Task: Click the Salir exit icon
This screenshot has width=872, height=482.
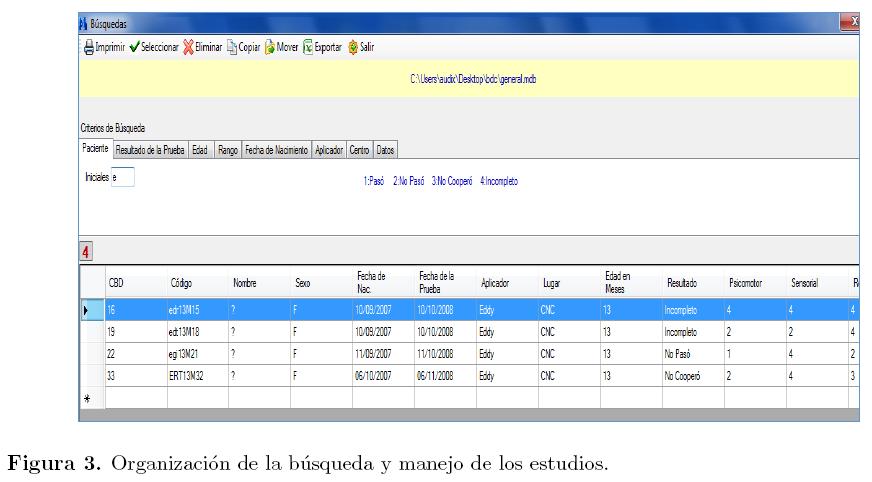Action: tap(353, 47)
